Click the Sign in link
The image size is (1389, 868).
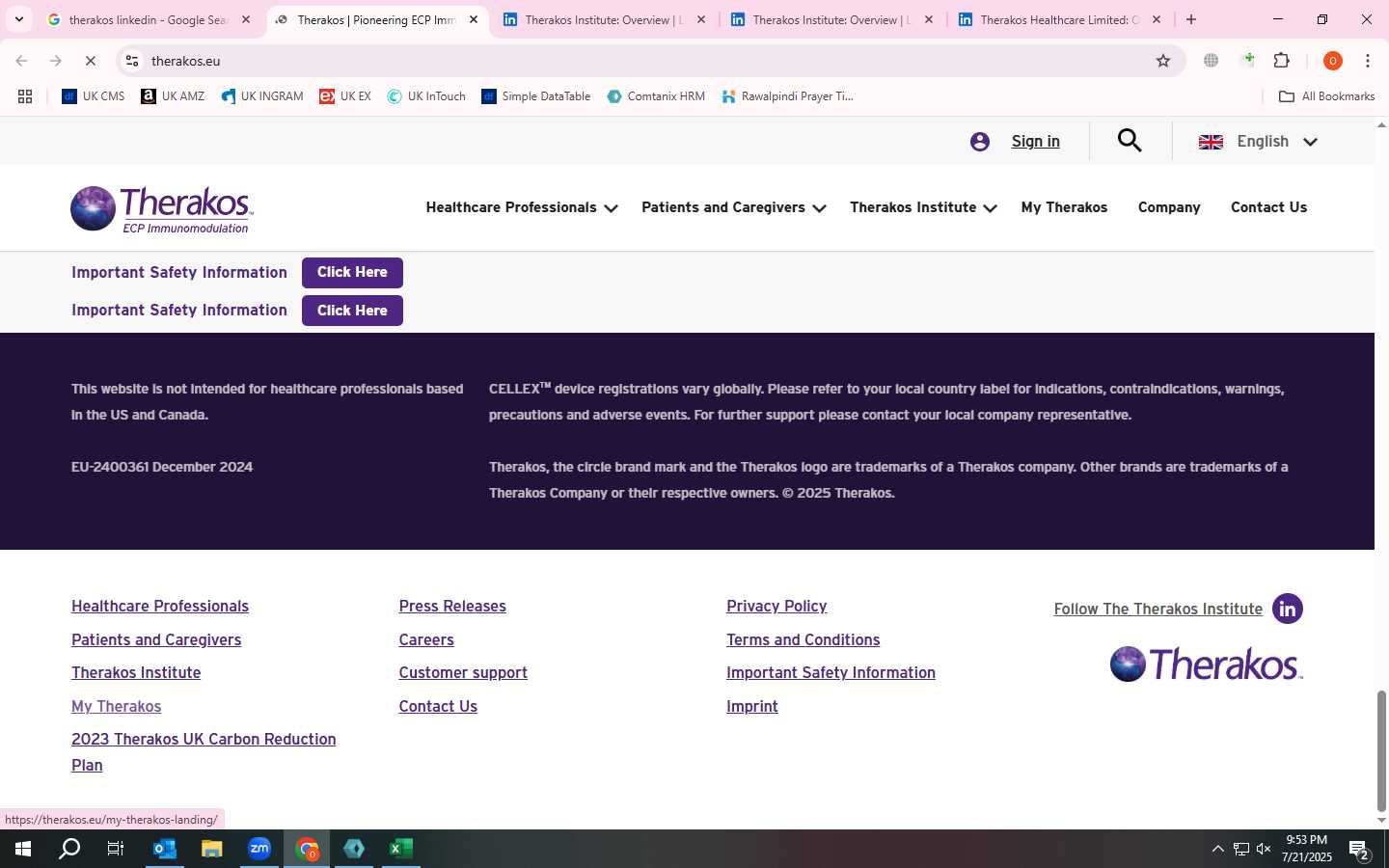pos(1035,142)
